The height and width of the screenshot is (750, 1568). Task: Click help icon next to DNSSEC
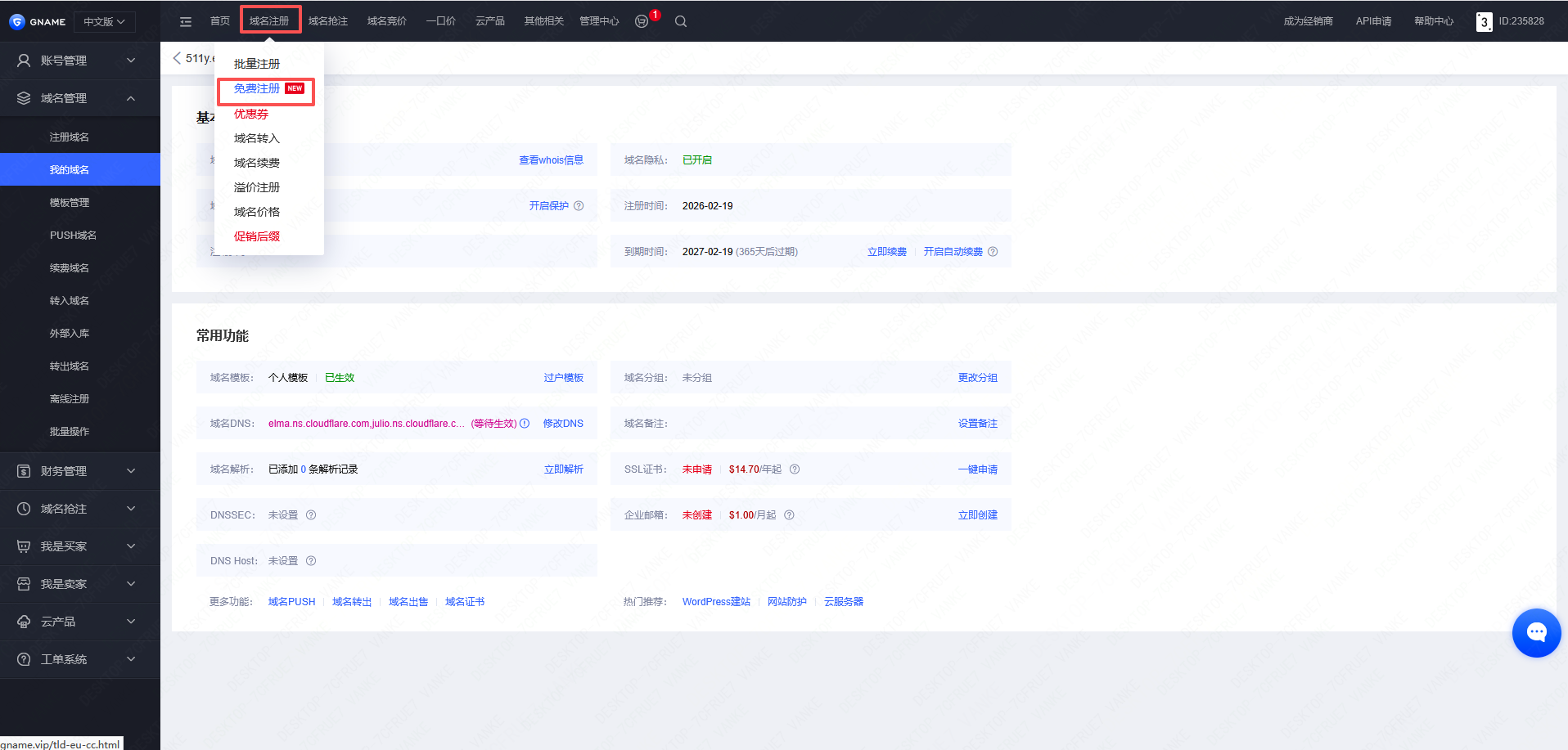(311, 515)
